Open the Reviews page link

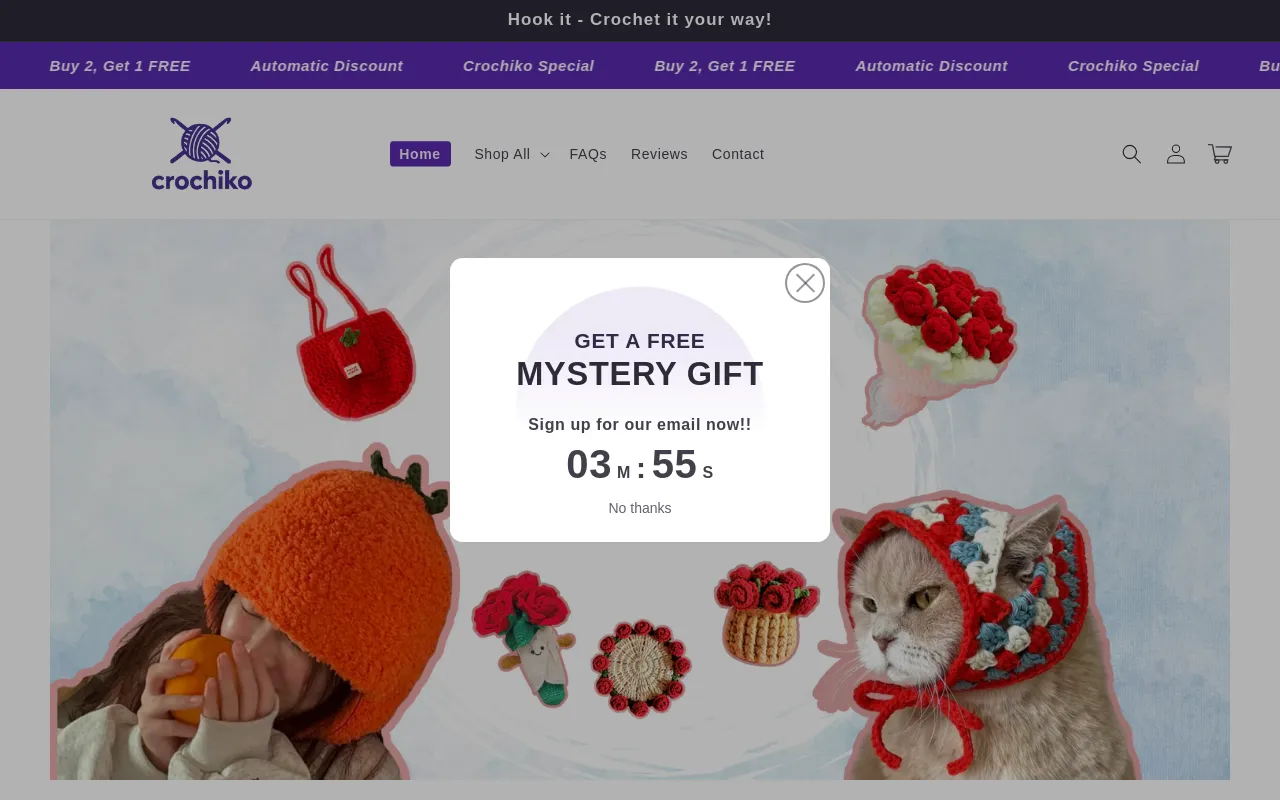[x=659, y=154]
